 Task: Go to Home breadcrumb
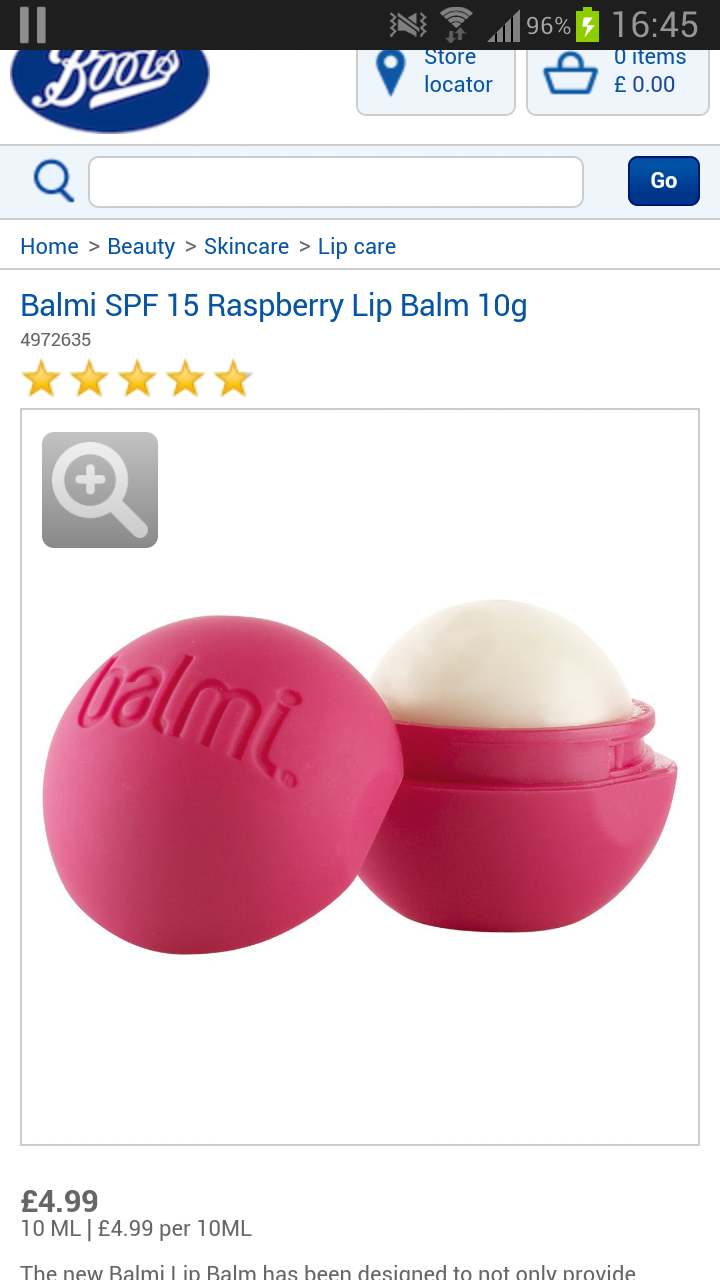tap(49, 246)
